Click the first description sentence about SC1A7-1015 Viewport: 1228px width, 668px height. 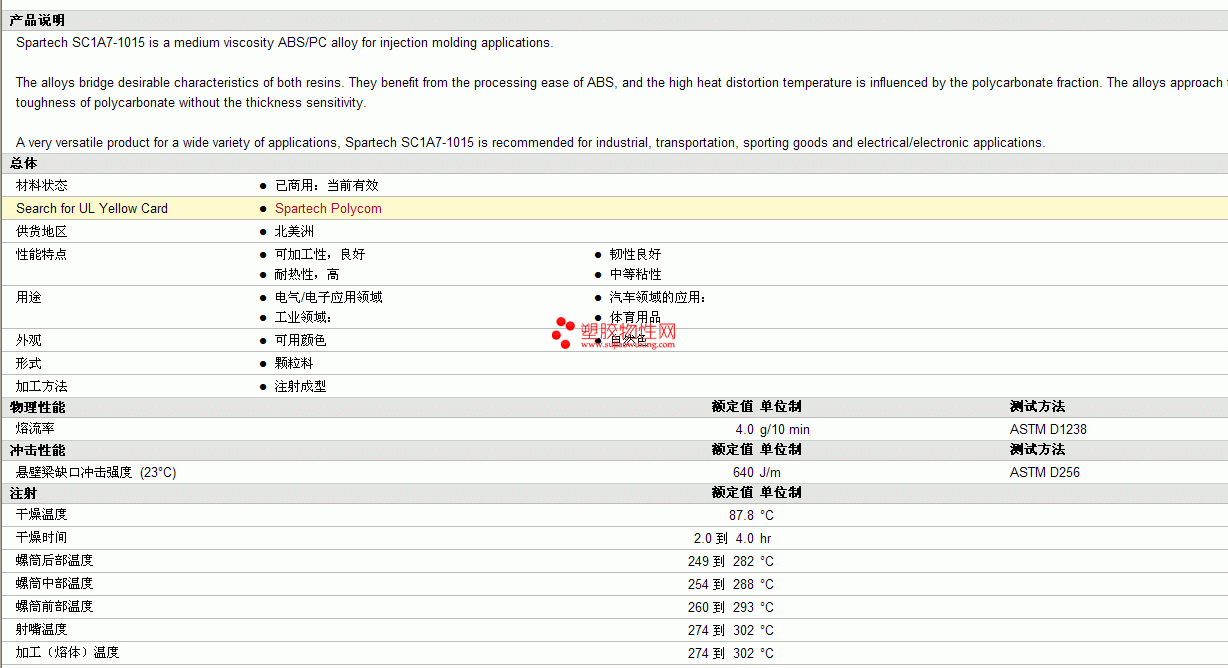click(x=284, y=43)
